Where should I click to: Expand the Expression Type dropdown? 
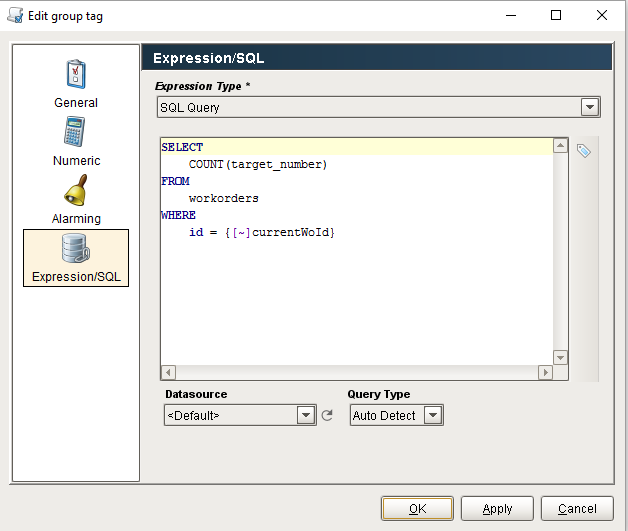590,107
